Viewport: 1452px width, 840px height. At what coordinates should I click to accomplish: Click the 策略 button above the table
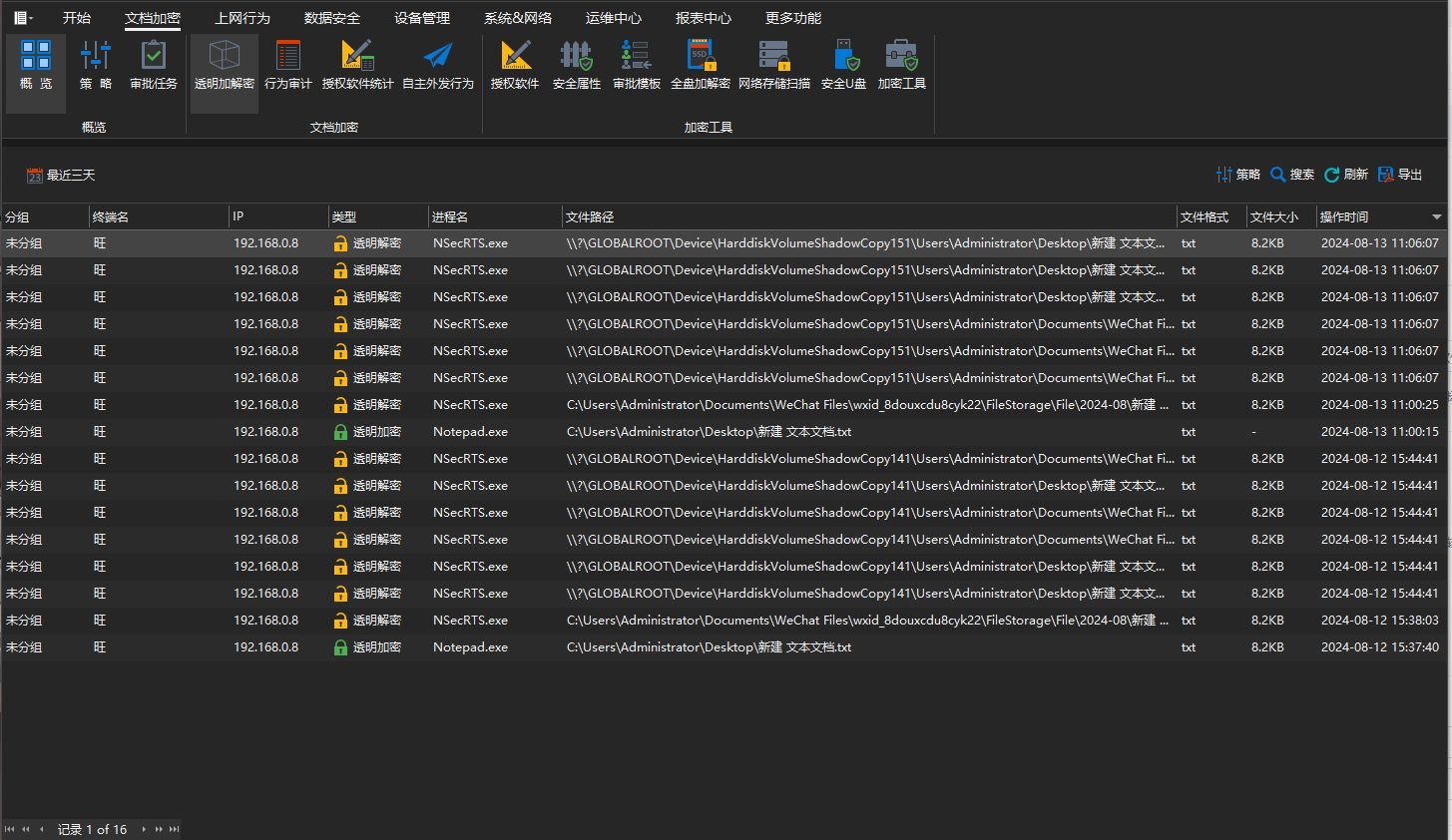click(1238, 175)
